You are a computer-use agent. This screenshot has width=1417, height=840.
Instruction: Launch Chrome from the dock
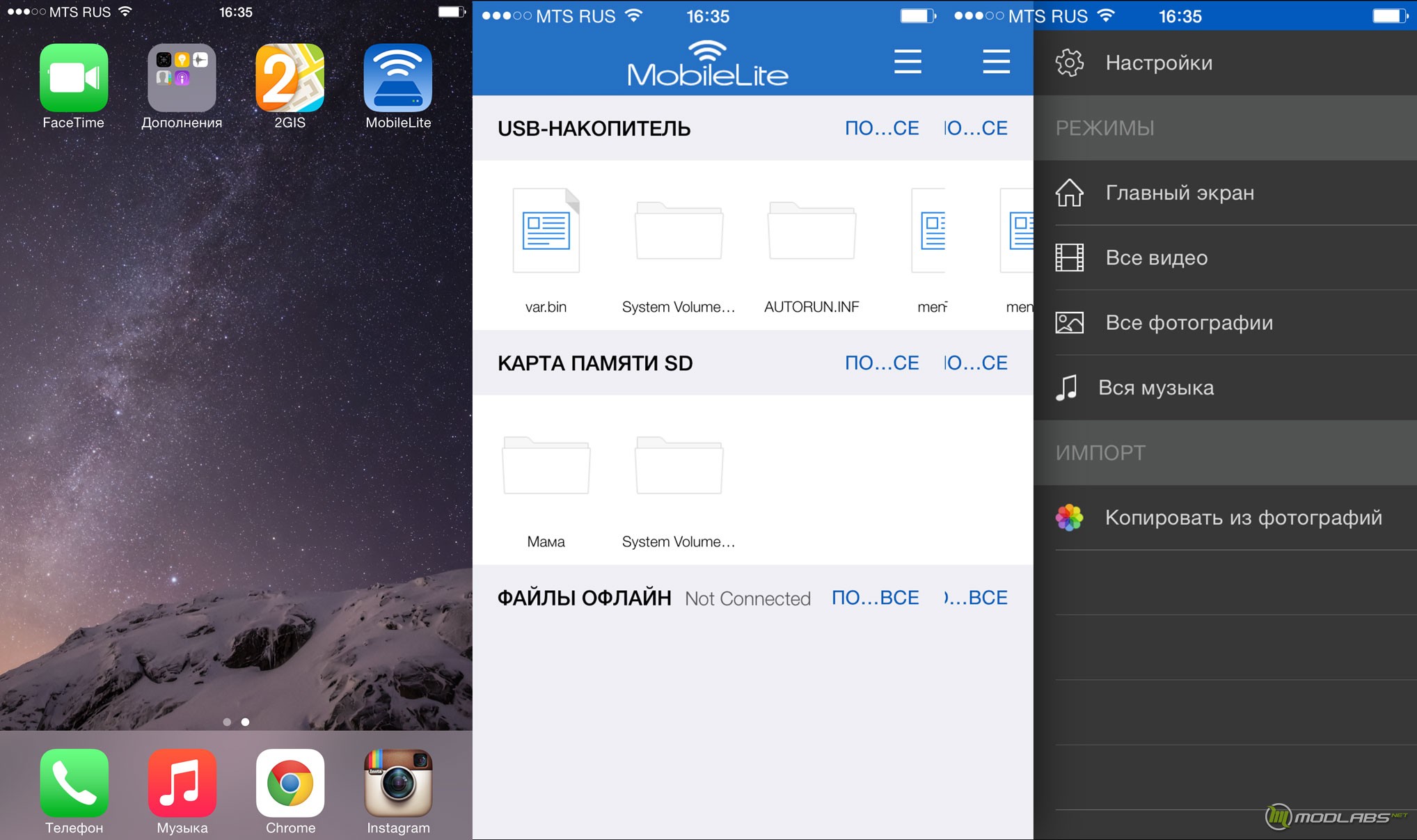click(290, 782)
